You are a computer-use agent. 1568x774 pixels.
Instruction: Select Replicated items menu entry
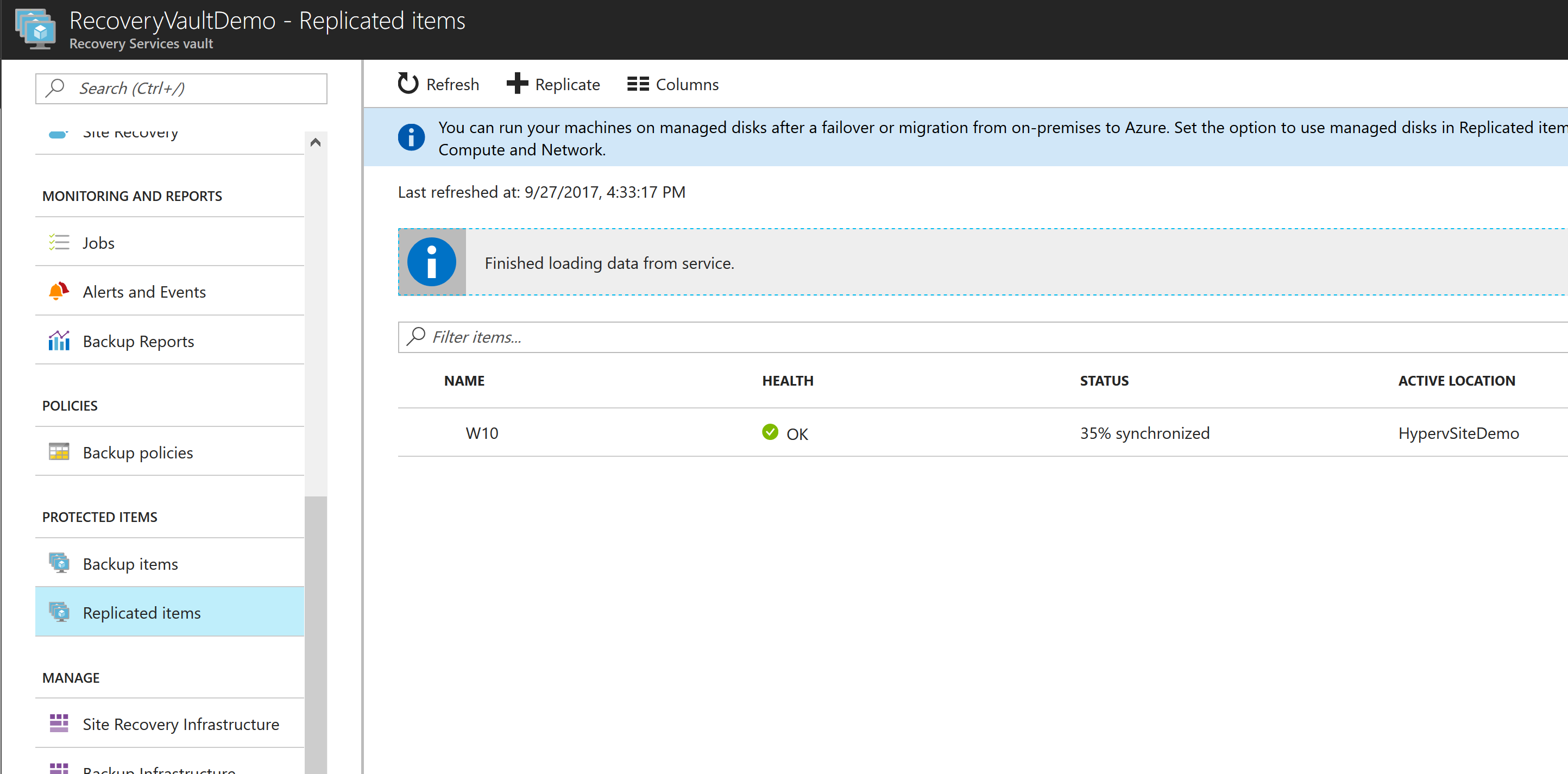(141, 613)
